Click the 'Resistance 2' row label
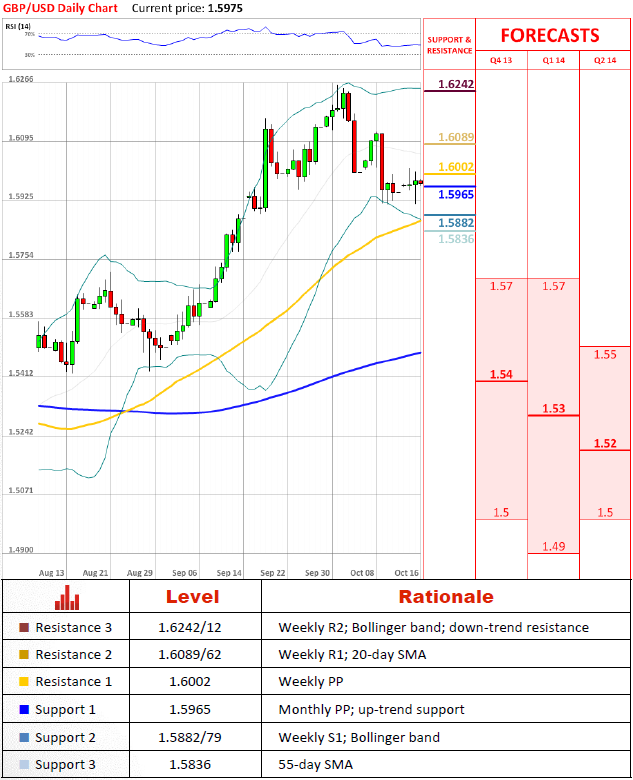 (x=74, y=655)
